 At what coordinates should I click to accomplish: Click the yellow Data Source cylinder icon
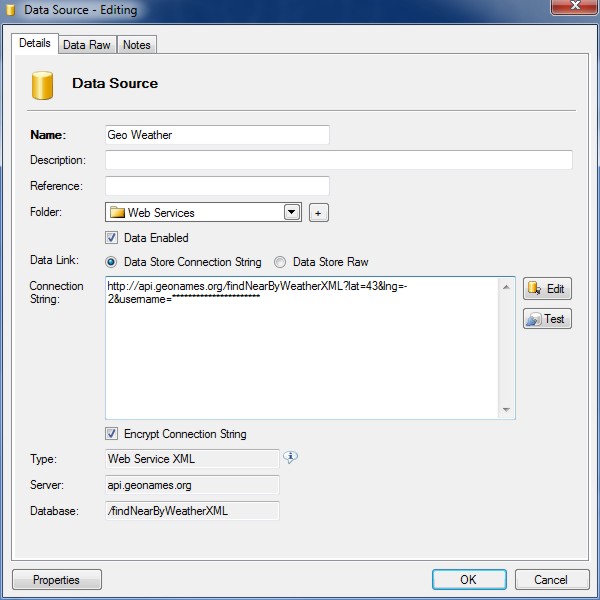pyautogui.click(x=42, y=85)
